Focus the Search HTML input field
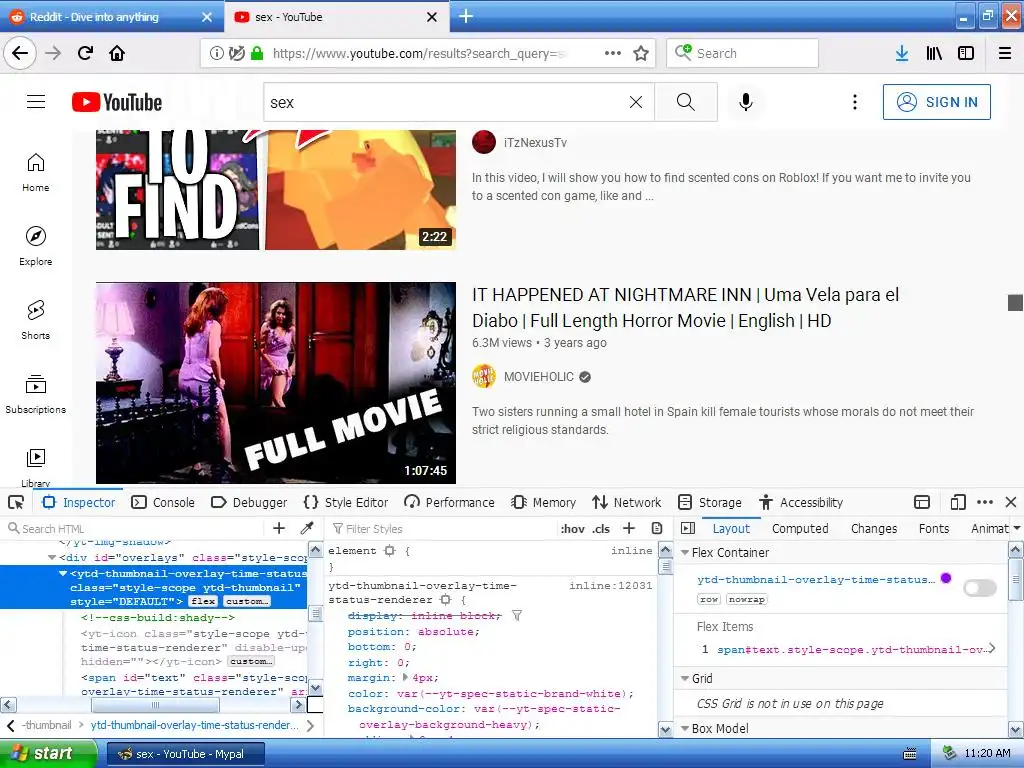The height and width of the screenshot is (768, 1024). (134, 528)
